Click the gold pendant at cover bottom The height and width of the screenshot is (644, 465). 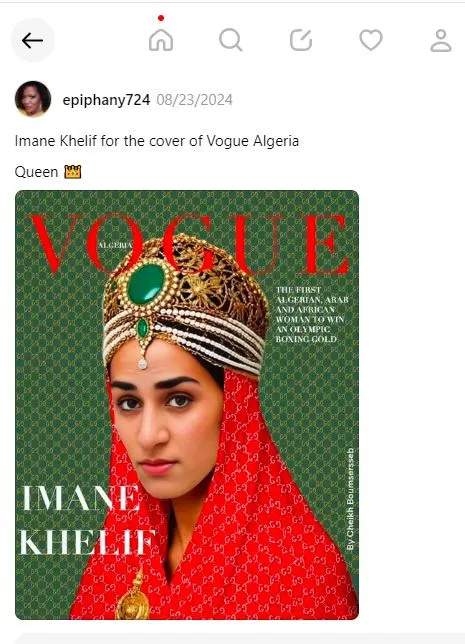[133, 594]
